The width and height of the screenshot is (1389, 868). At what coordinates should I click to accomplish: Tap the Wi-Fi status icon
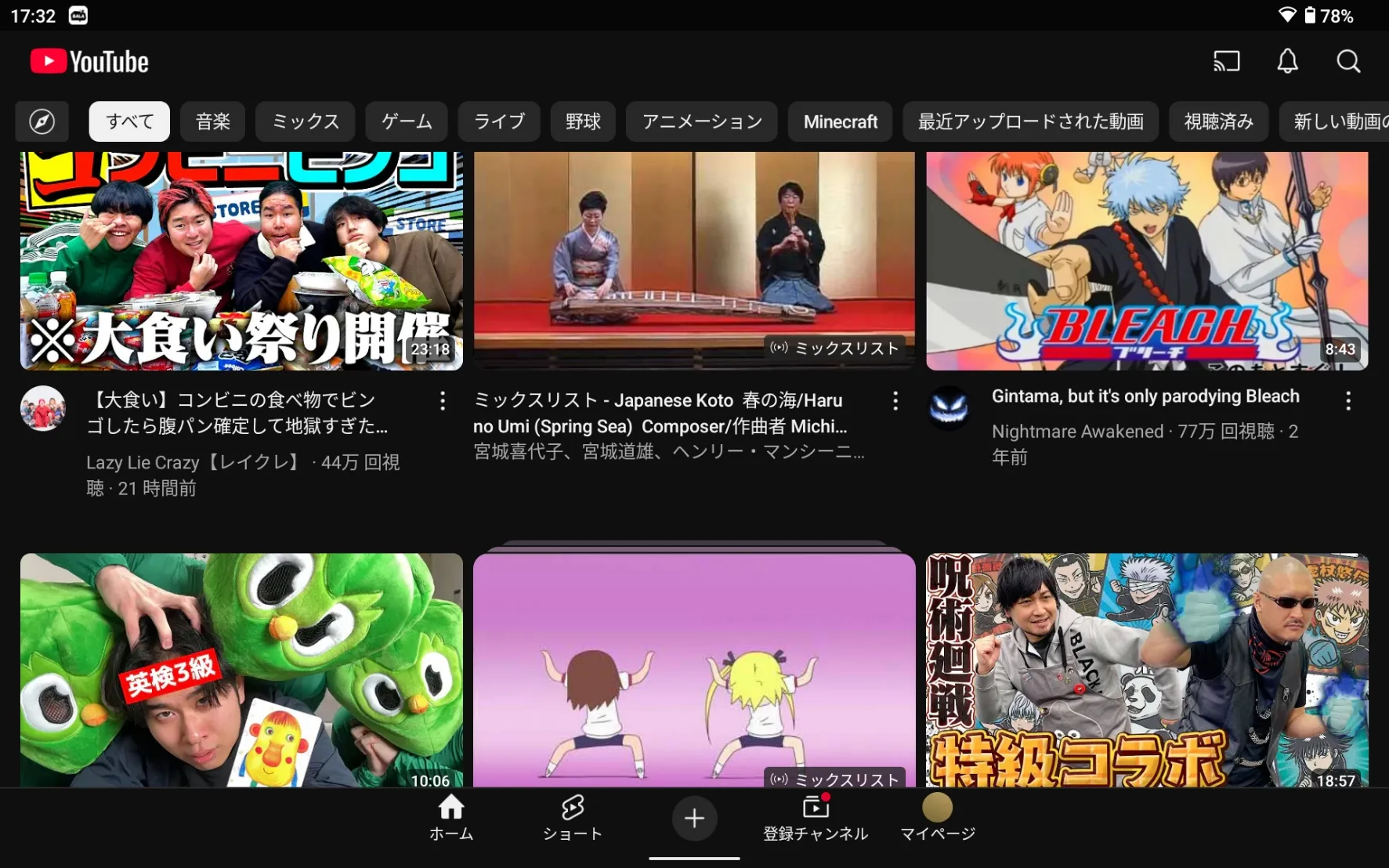[1287, 16]
